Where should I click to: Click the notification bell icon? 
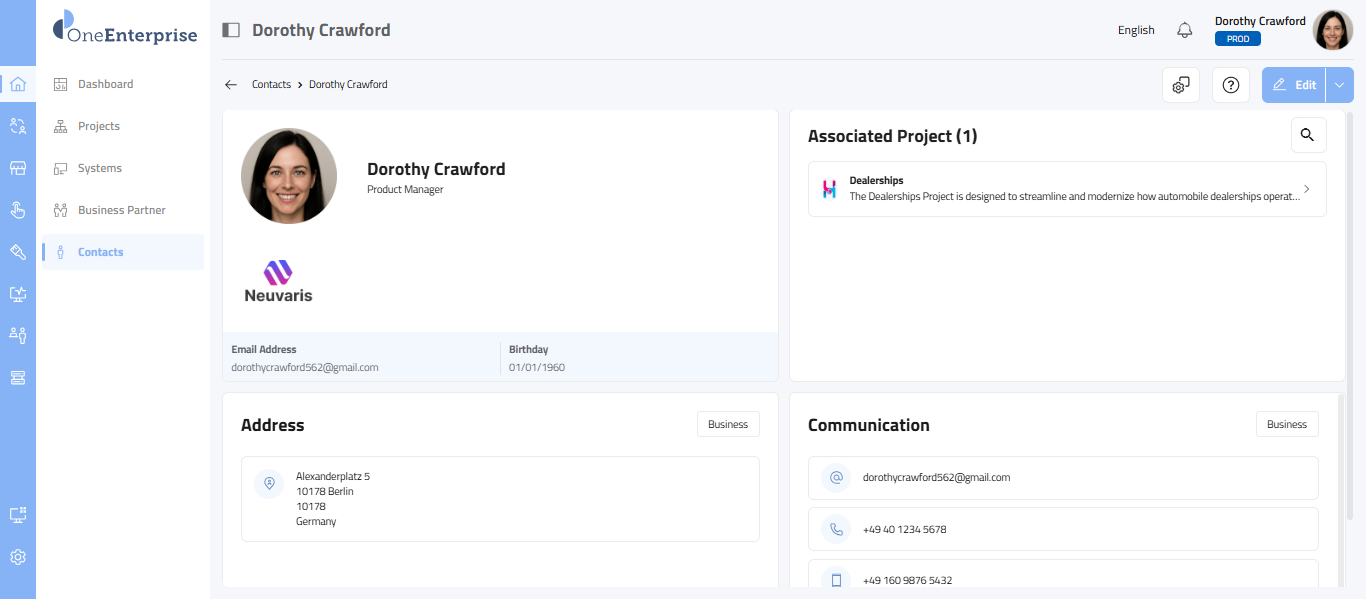click(1185, 30)
